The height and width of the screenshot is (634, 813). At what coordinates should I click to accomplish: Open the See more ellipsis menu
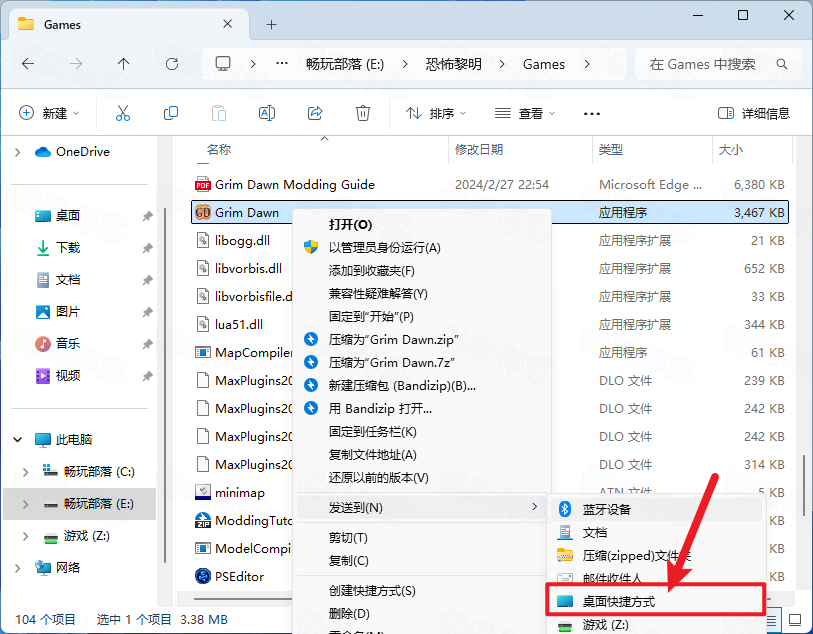592,113
